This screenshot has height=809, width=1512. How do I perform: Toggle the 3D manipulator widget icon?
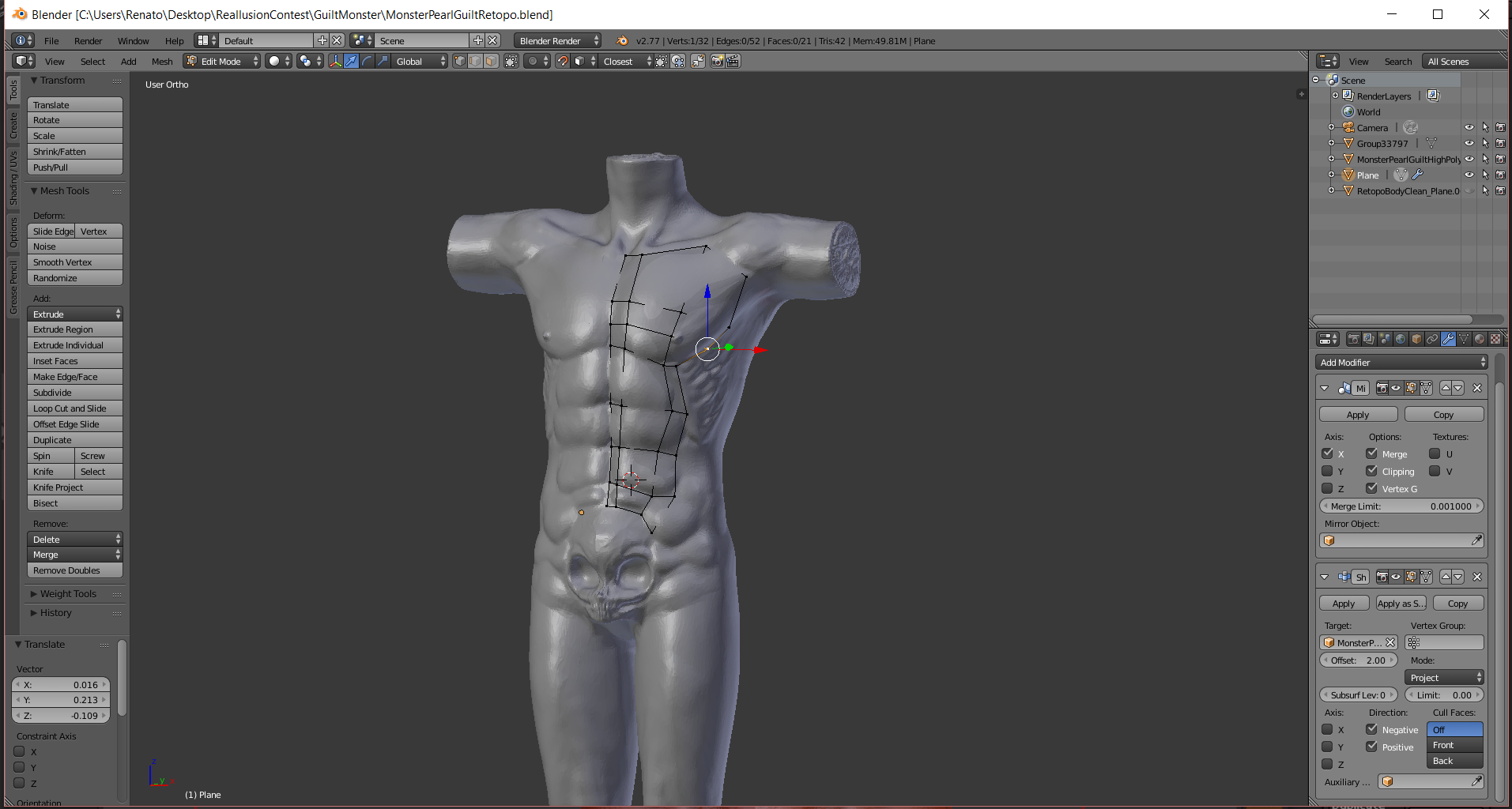click(336, 61)
